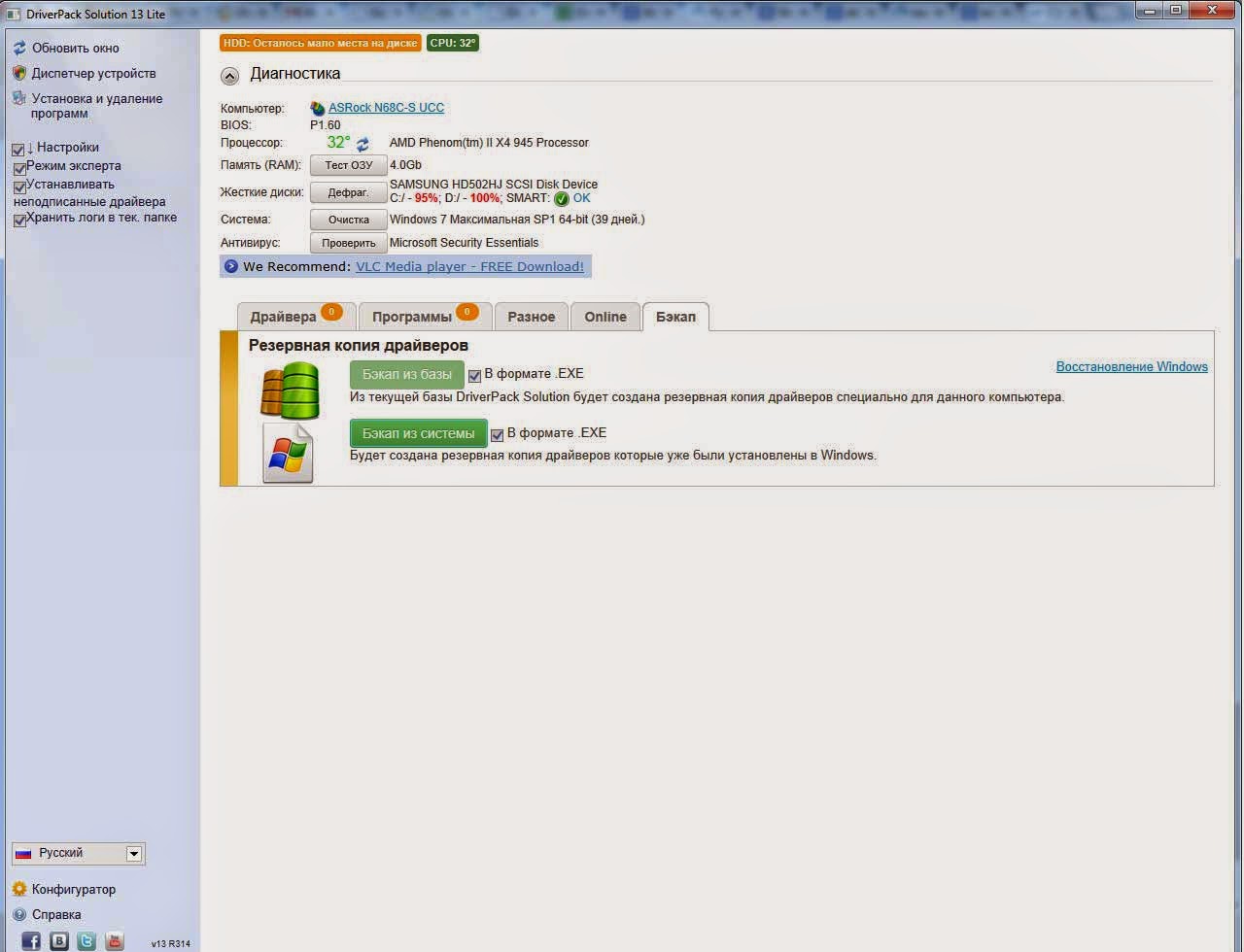
Task: Toggle Хранить логи в тек. папке checkbox
Action: [19, 220]
